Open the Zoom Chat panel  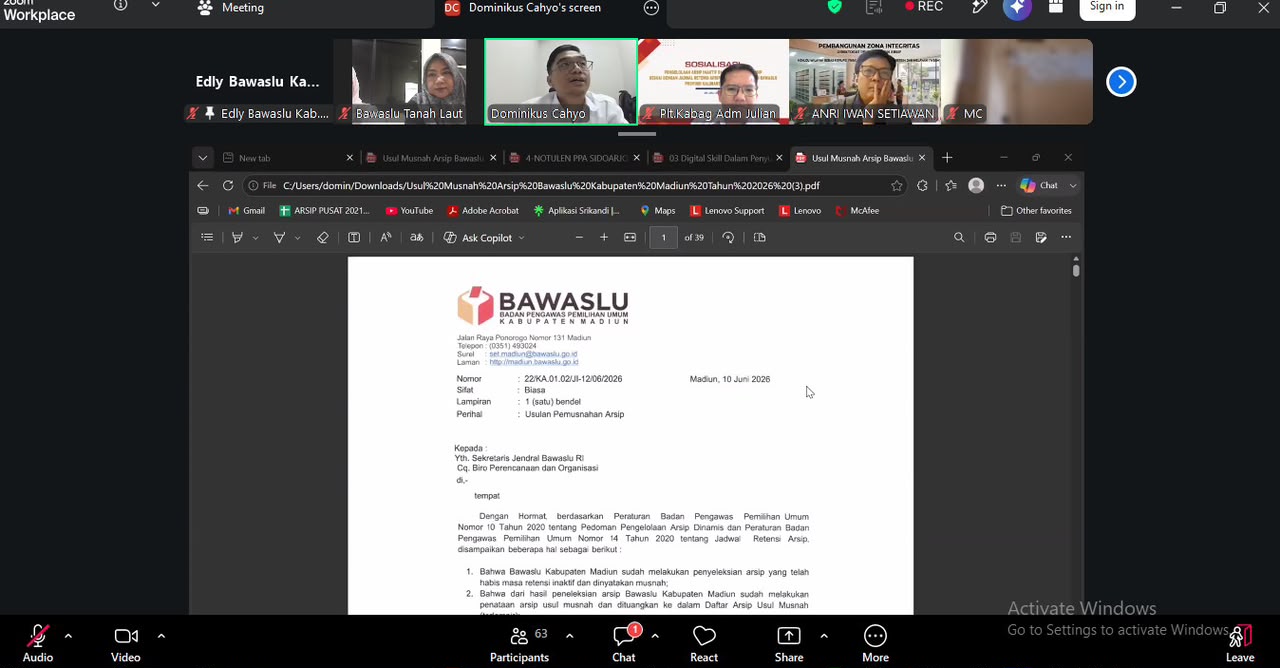click(x=624, y=643)
